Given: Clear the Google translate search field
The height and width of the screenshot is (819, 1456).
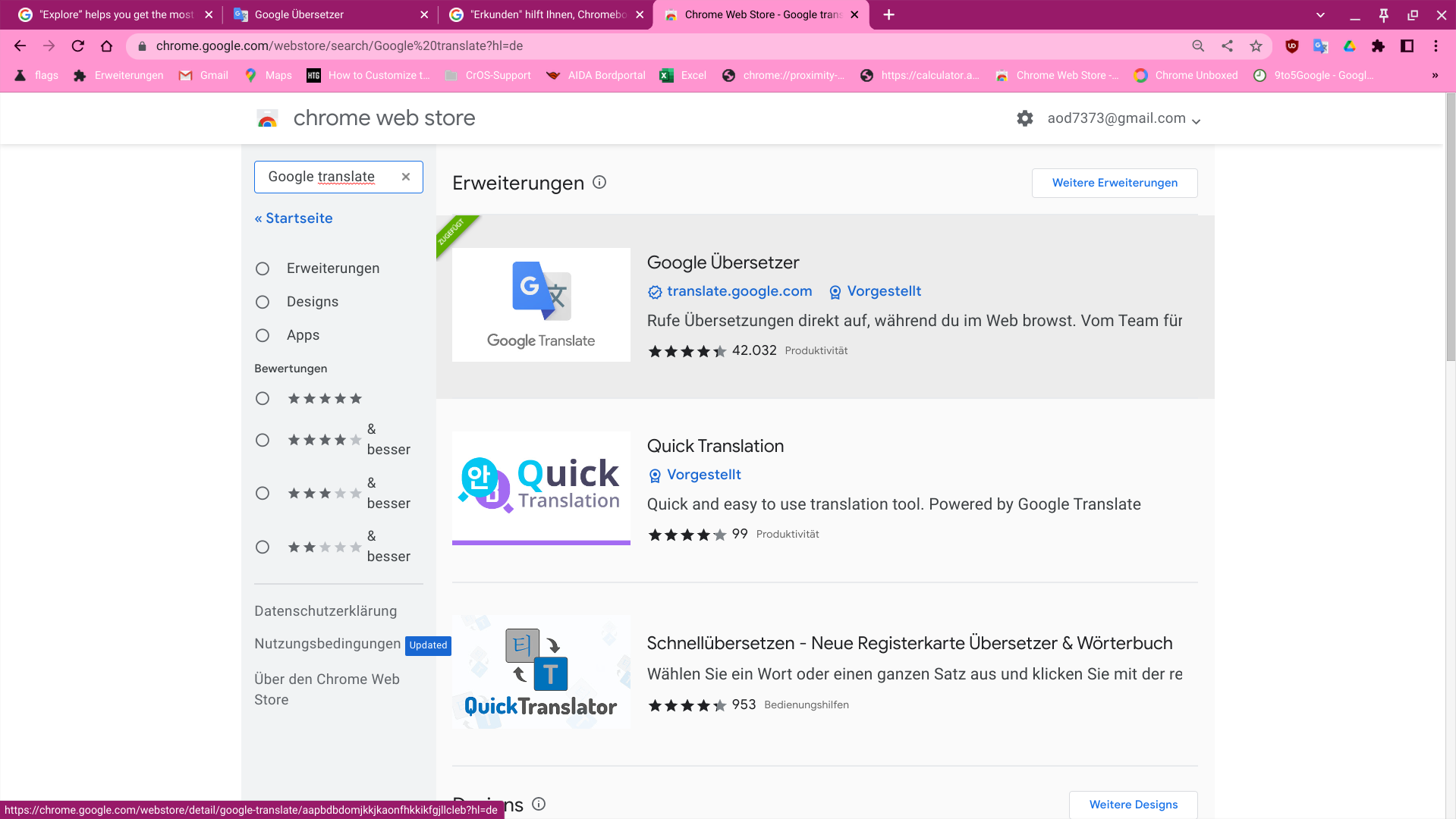Looking at the screenshot, I should pyautogui.click(x=406, y=177).
